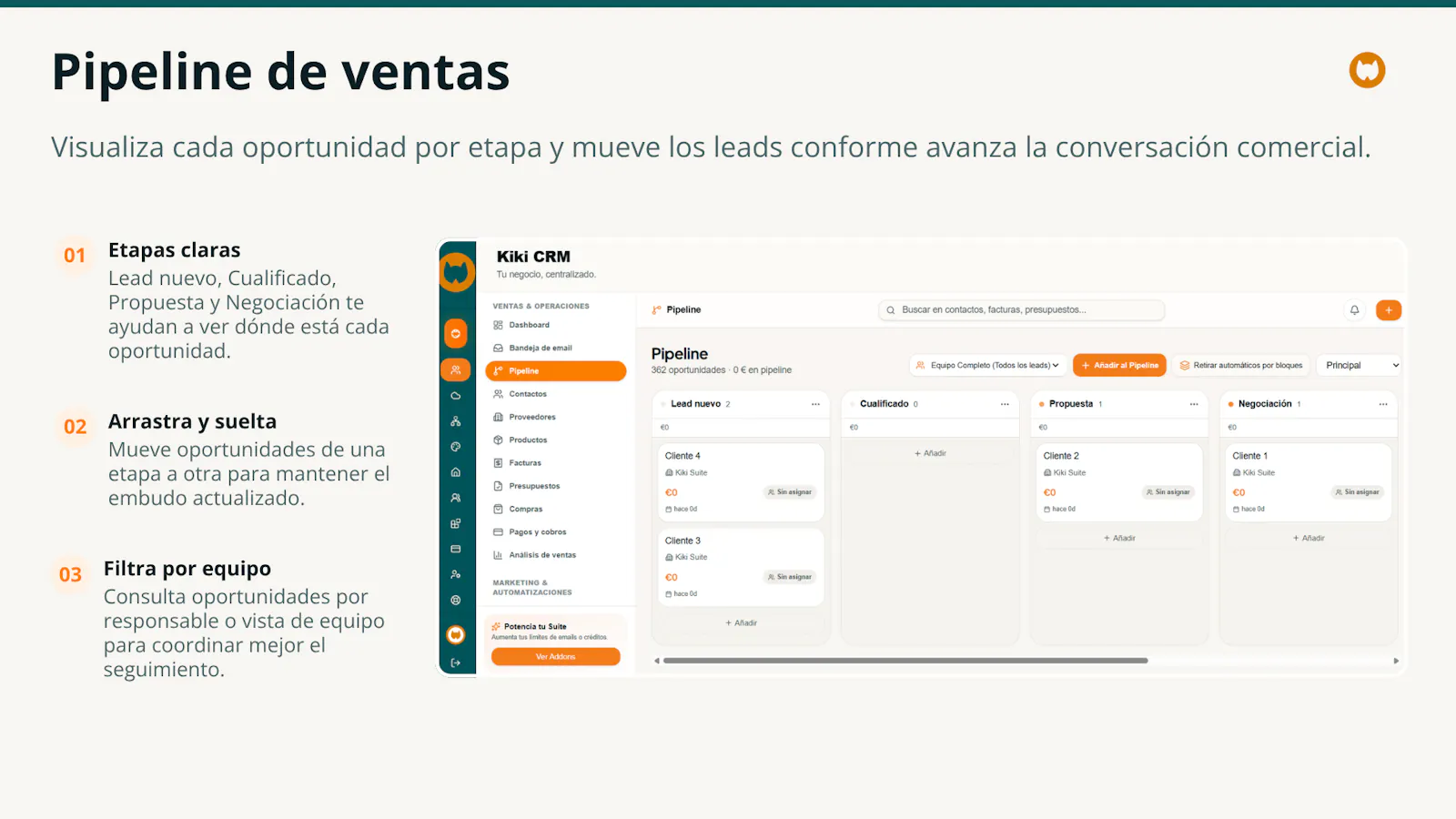Screen dimensions: 1456x819
Task: Open the org-chart hierarchy icon in the rail
Action: click(456, 421)
